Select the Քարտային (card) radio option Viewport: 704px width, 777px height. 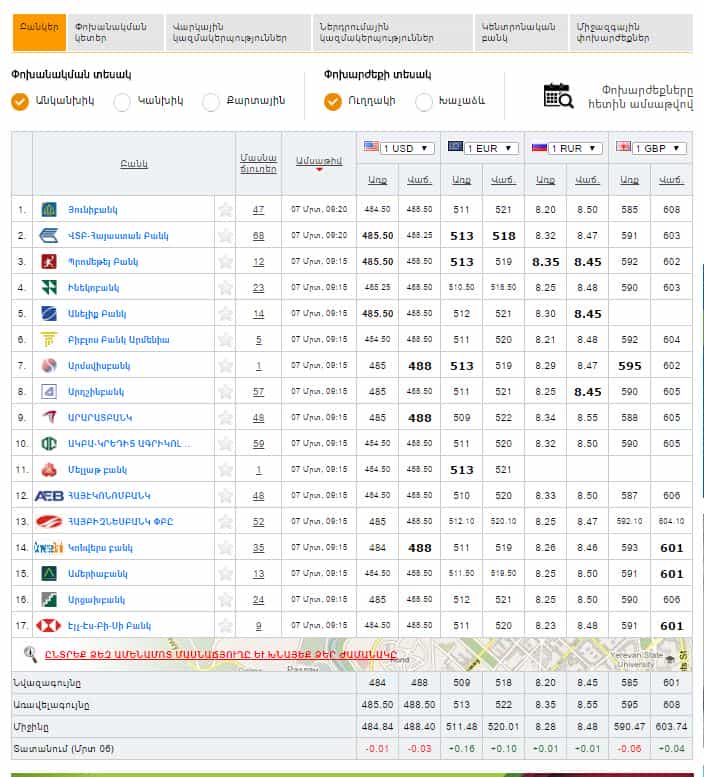pos(210,101)
